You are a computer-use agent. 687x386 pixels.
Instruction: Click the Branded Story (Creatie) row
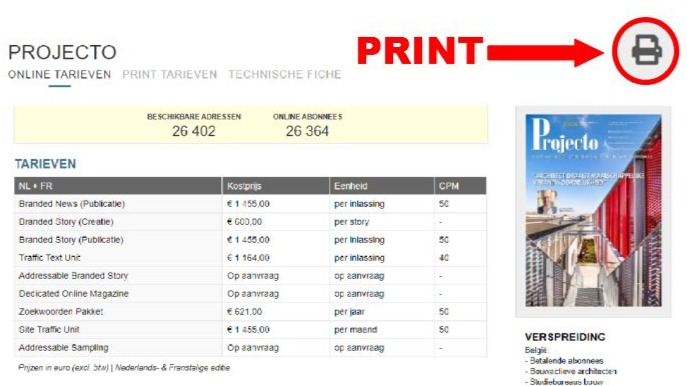pyautogui.click(x=250, y=222)
